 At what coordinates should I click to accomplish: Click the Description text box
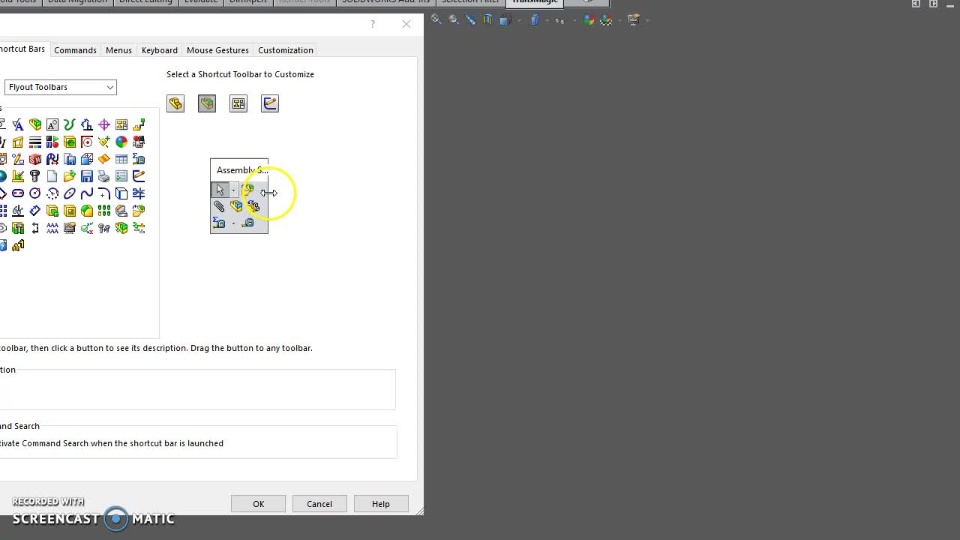[198, 389]
